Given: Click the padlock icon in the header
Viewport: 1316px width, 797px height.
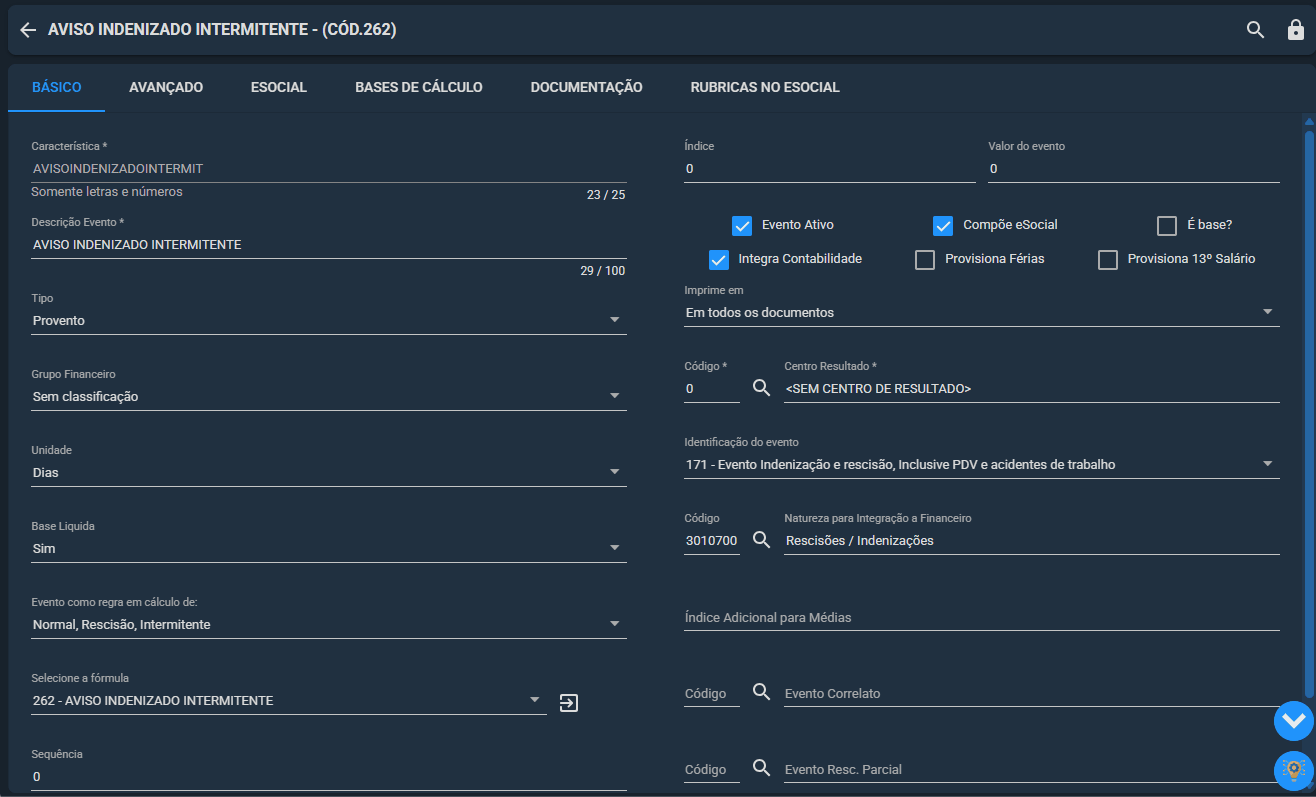Looking at the screenshot, I should click(x=1295, y=30).
